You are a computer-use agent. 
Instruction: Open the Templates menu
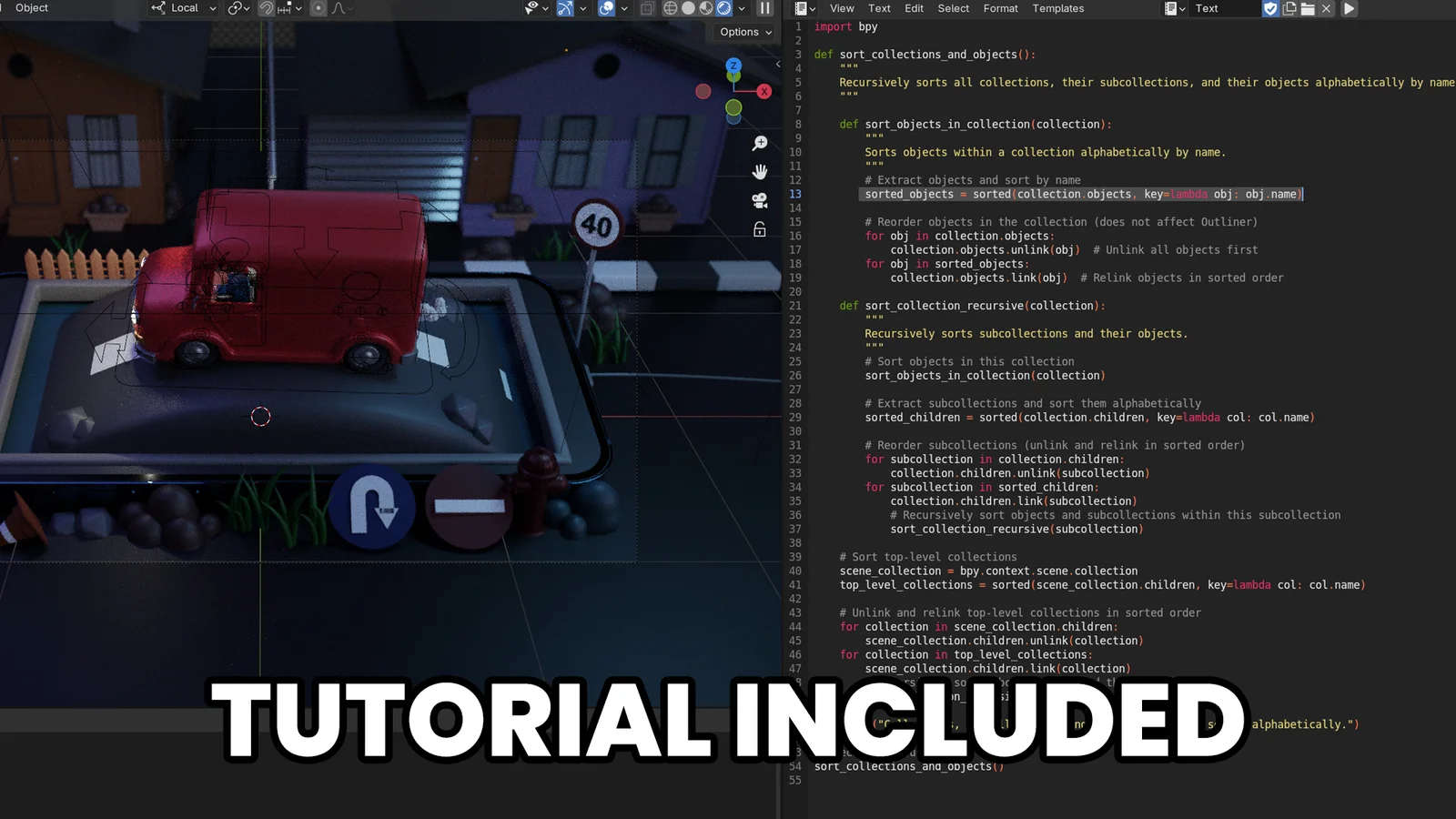pyautogui.click(x=1057, y=8)
